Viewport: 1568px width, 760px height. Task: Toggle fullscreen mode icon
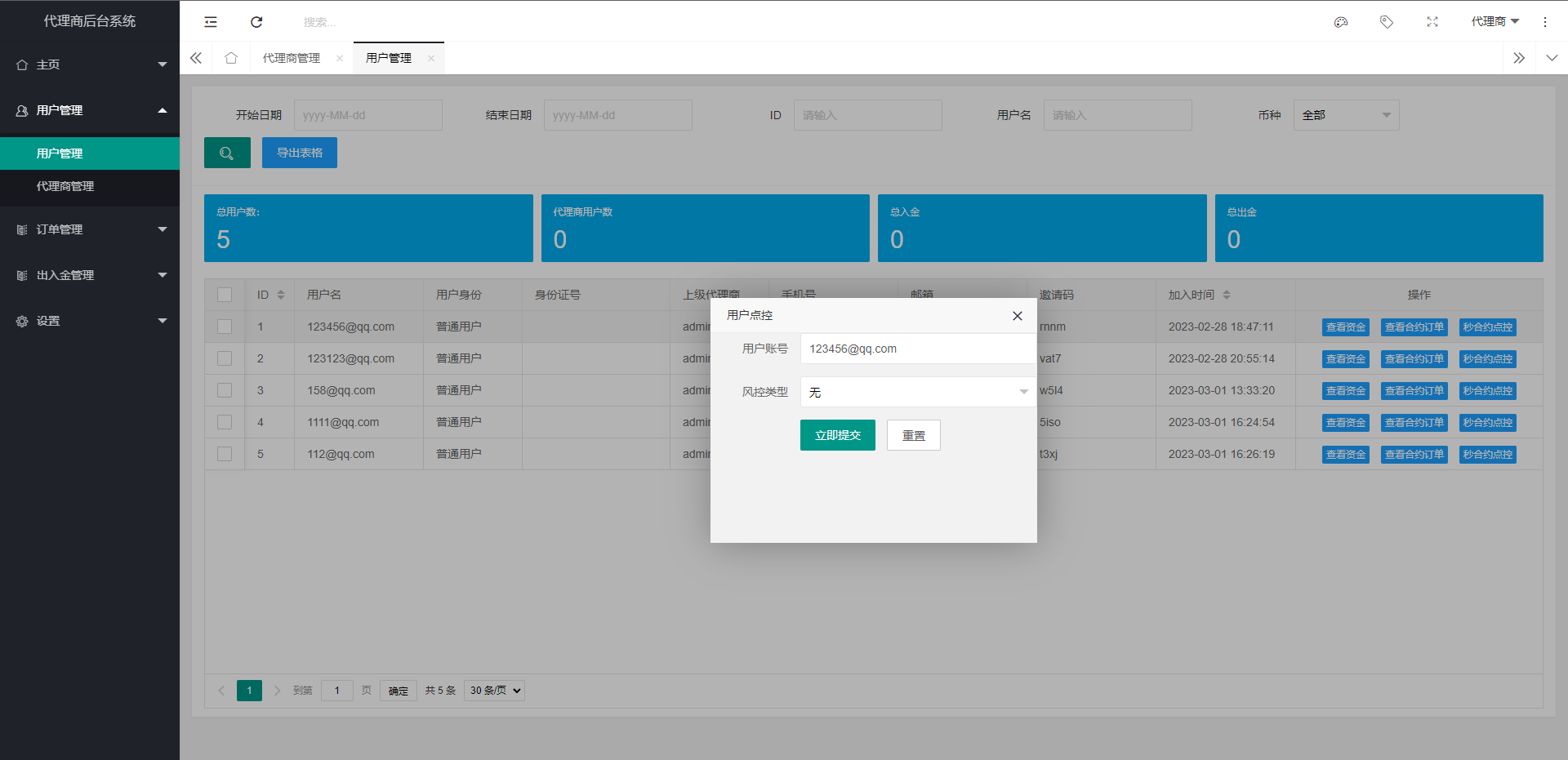1432,22
